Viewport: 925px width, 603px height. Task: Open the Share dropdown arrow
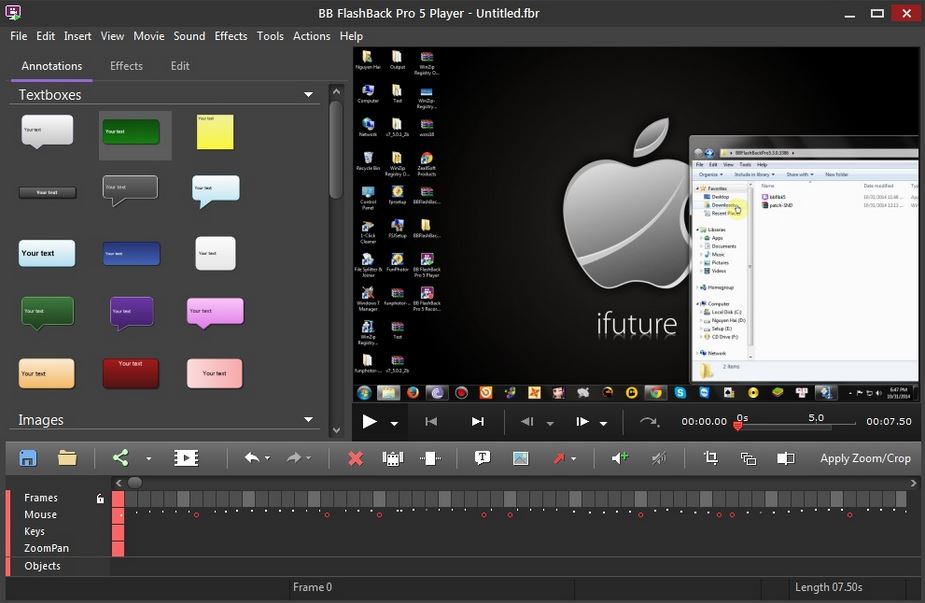click(149, 458)
